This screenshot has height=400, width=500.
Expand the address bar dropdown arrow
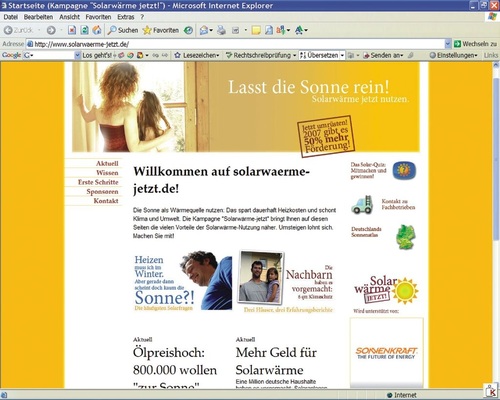click(448, 44)
